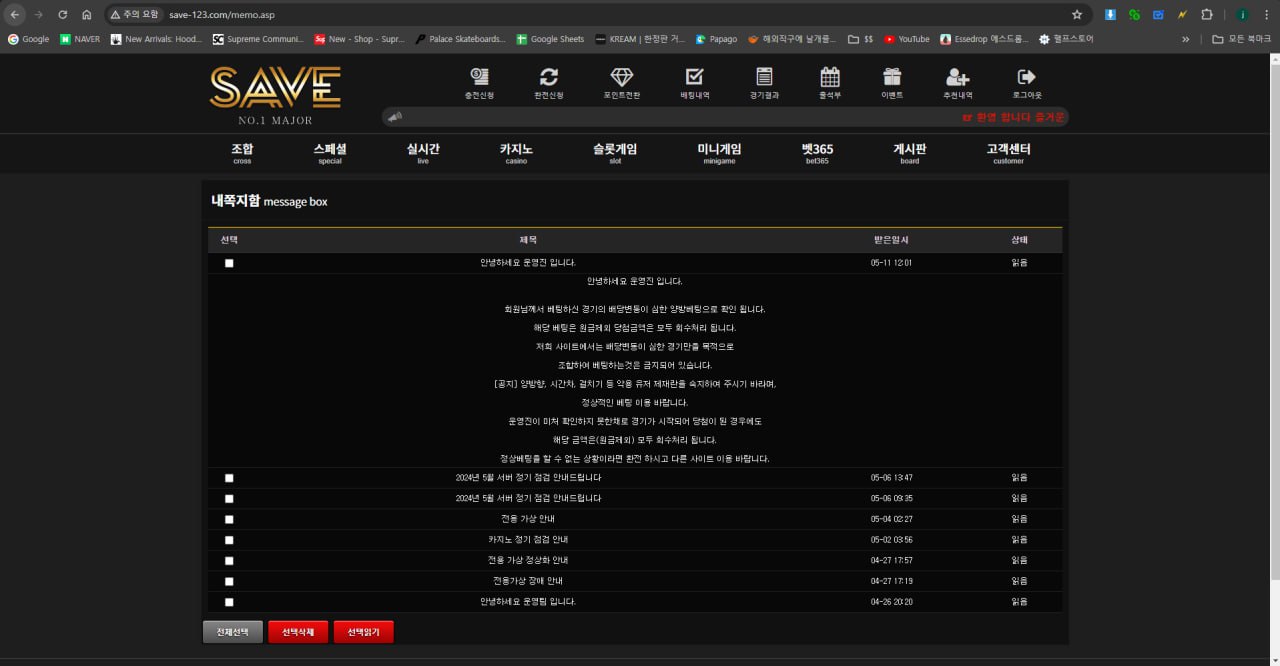Open the Palace Skateboards bookmark
This screenshot has height=666, width=1280.
[459, 39]
